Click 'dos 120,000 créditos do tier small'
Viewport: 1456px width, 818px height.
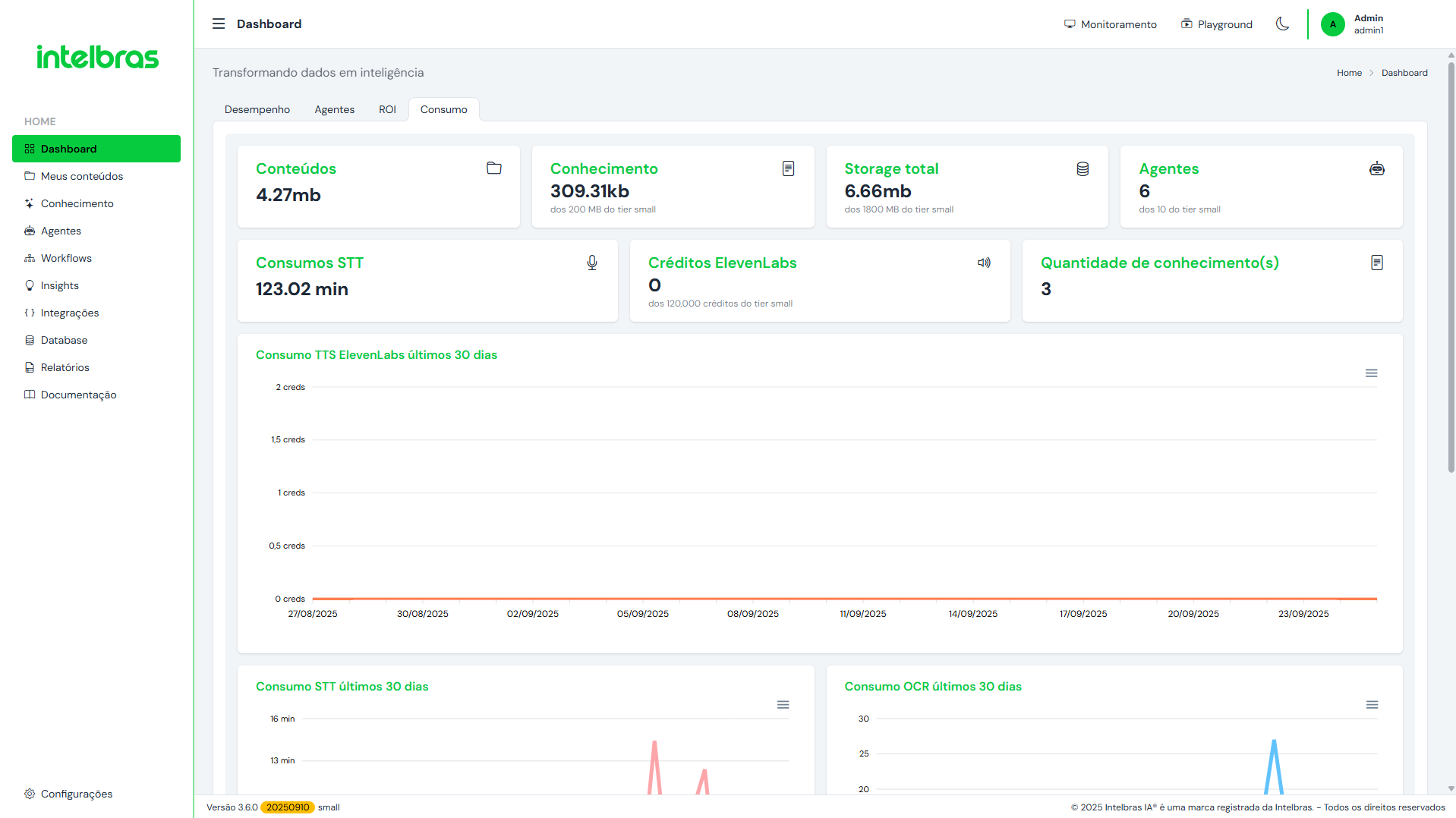click(720, 304)
